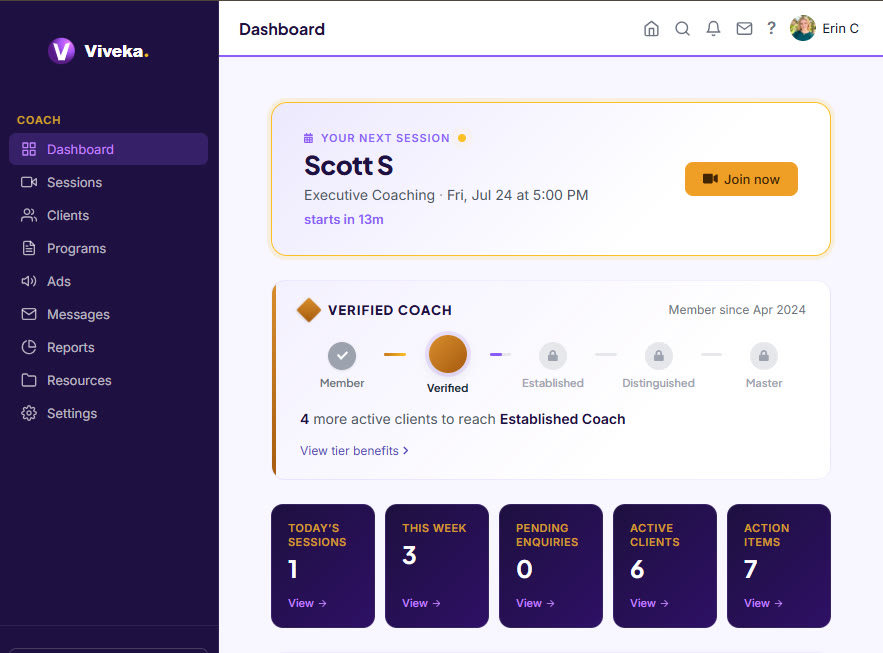Click the Ads megaphone icon
This screenshot has height=653, width=883.
(x=29, y=281)
